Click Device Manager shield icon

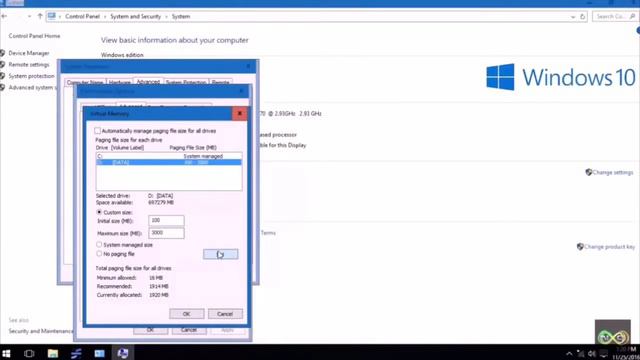click(x=2, y=53)
